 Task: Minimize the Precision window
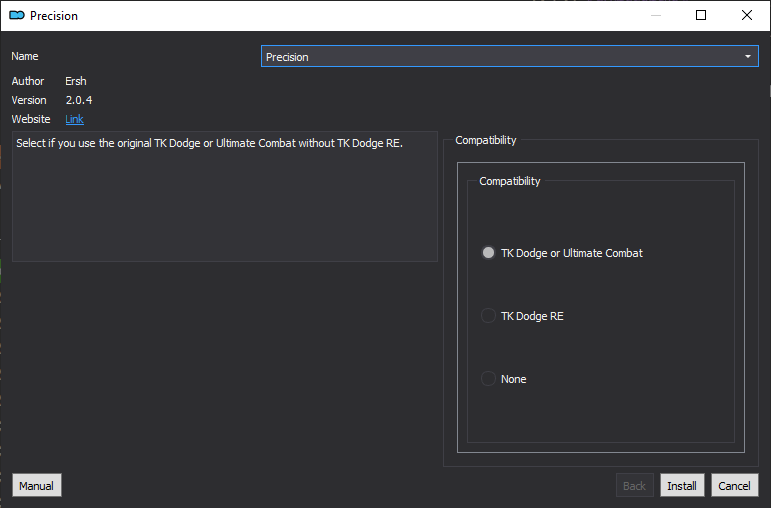(x=655, y=15)
